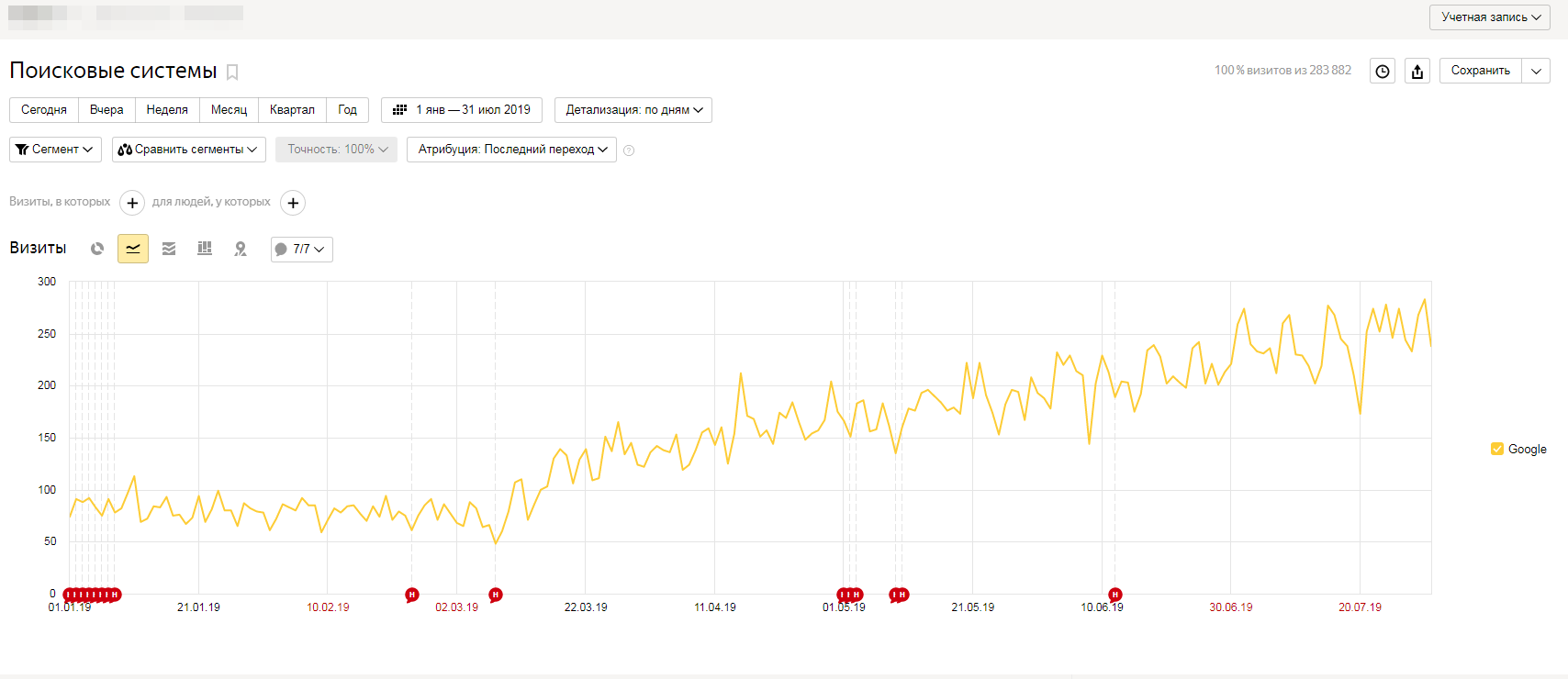Click the 10.06.19 chart annotation marker
The height and width of the screenshot is (679, 1568).
(x=1114, y=595)
